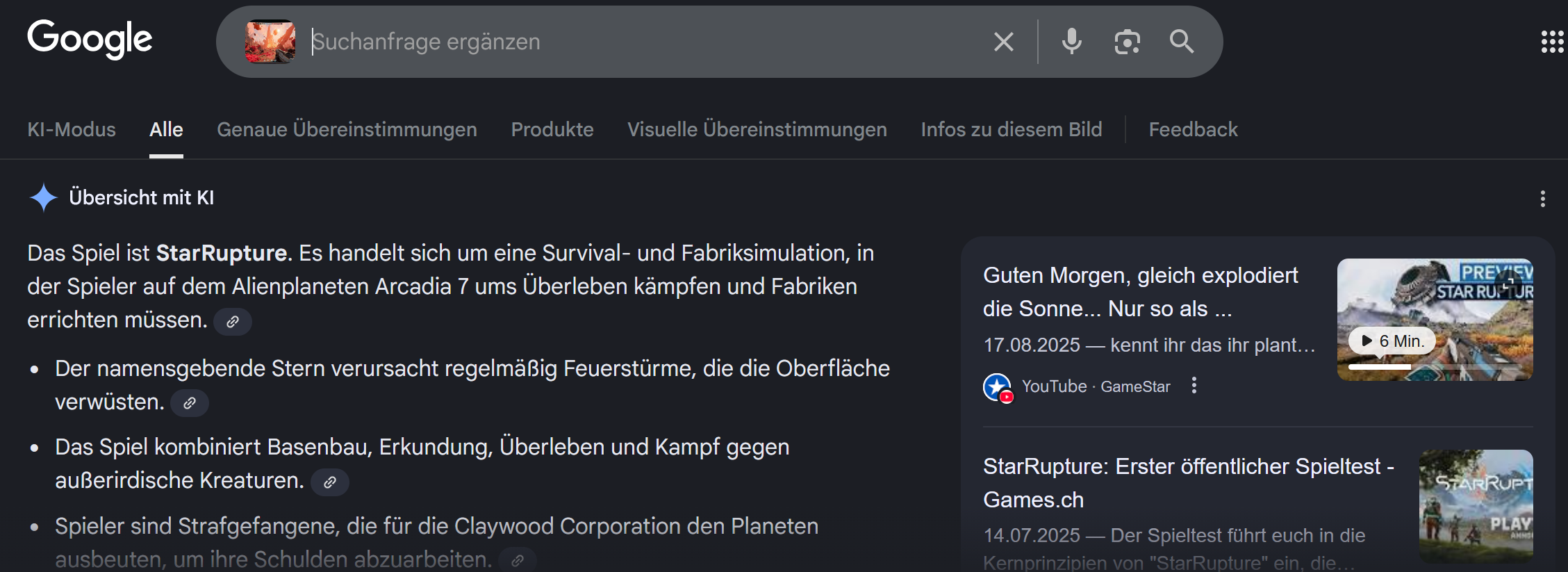Open source link after 'errichten müssen'

click(x=233, y=321)
